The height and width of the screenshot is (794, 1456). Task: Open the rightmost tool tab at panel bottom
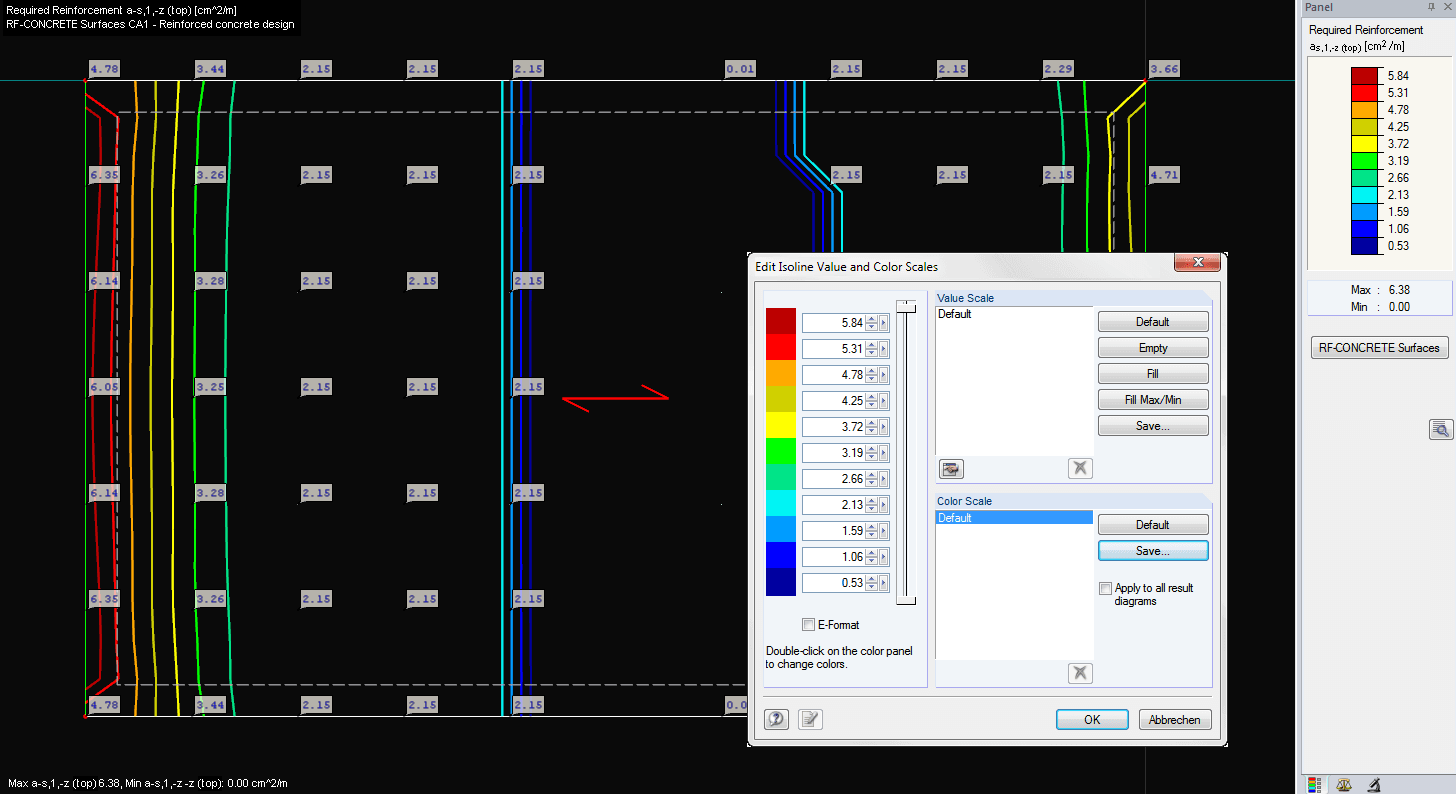[1372, 784]
